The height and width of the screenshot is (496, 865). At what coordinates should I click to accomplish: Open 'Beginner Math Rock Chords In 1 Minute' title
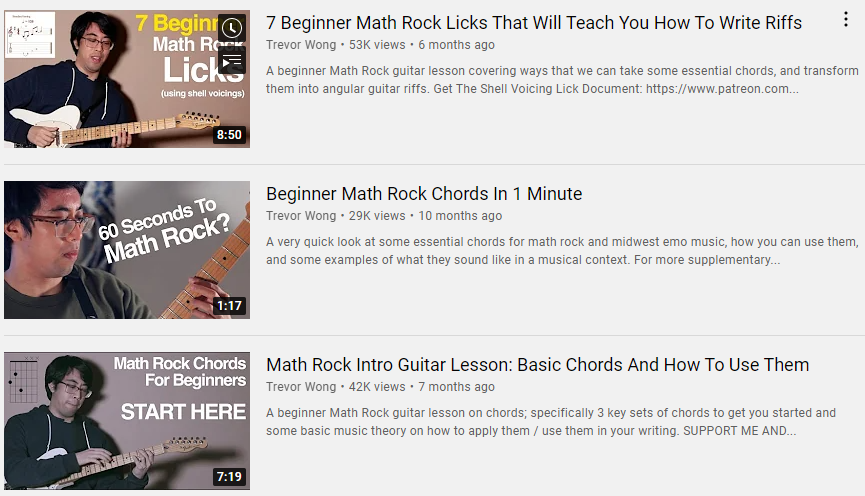point(424,194)
